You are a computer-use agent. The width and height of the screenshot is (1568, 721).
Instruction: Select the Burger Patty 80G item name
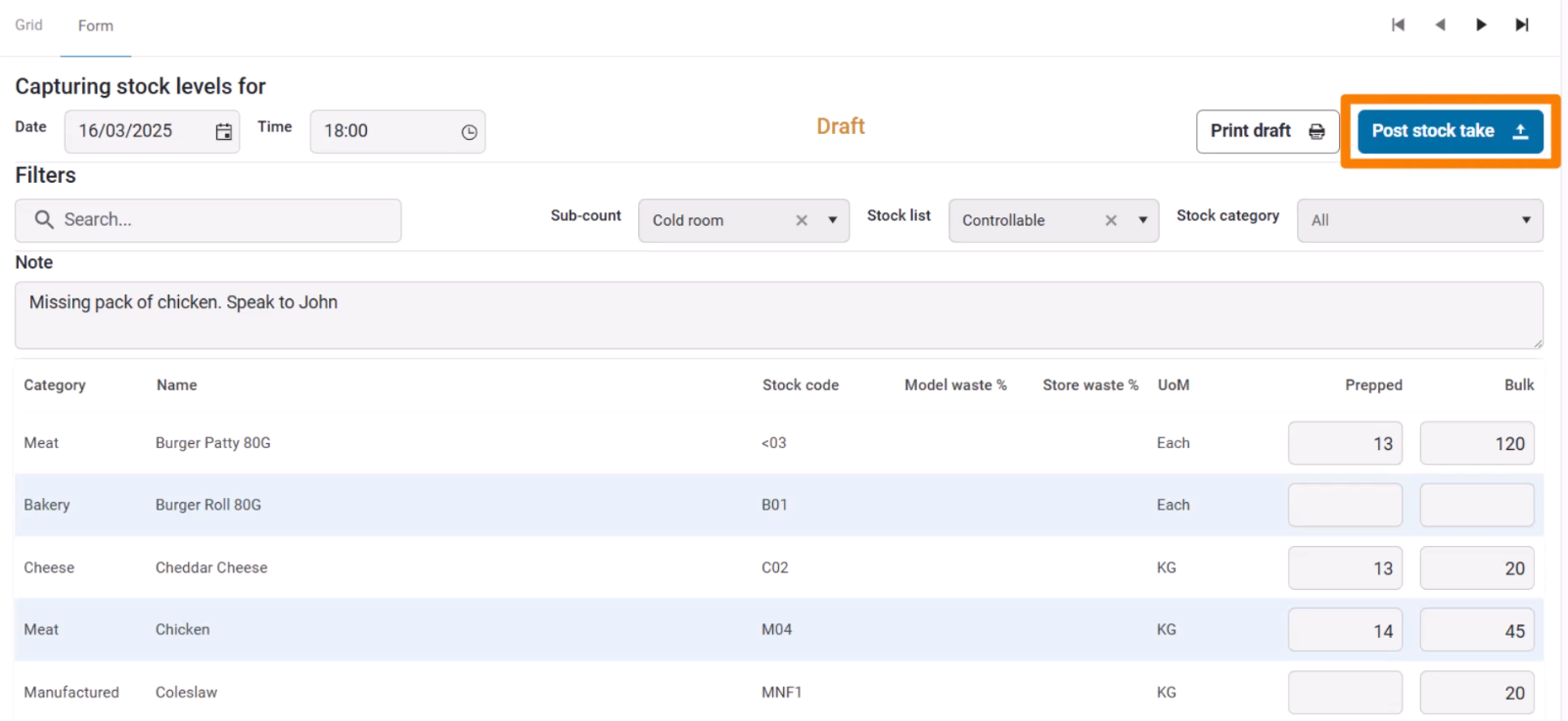[x=213, y=443]
